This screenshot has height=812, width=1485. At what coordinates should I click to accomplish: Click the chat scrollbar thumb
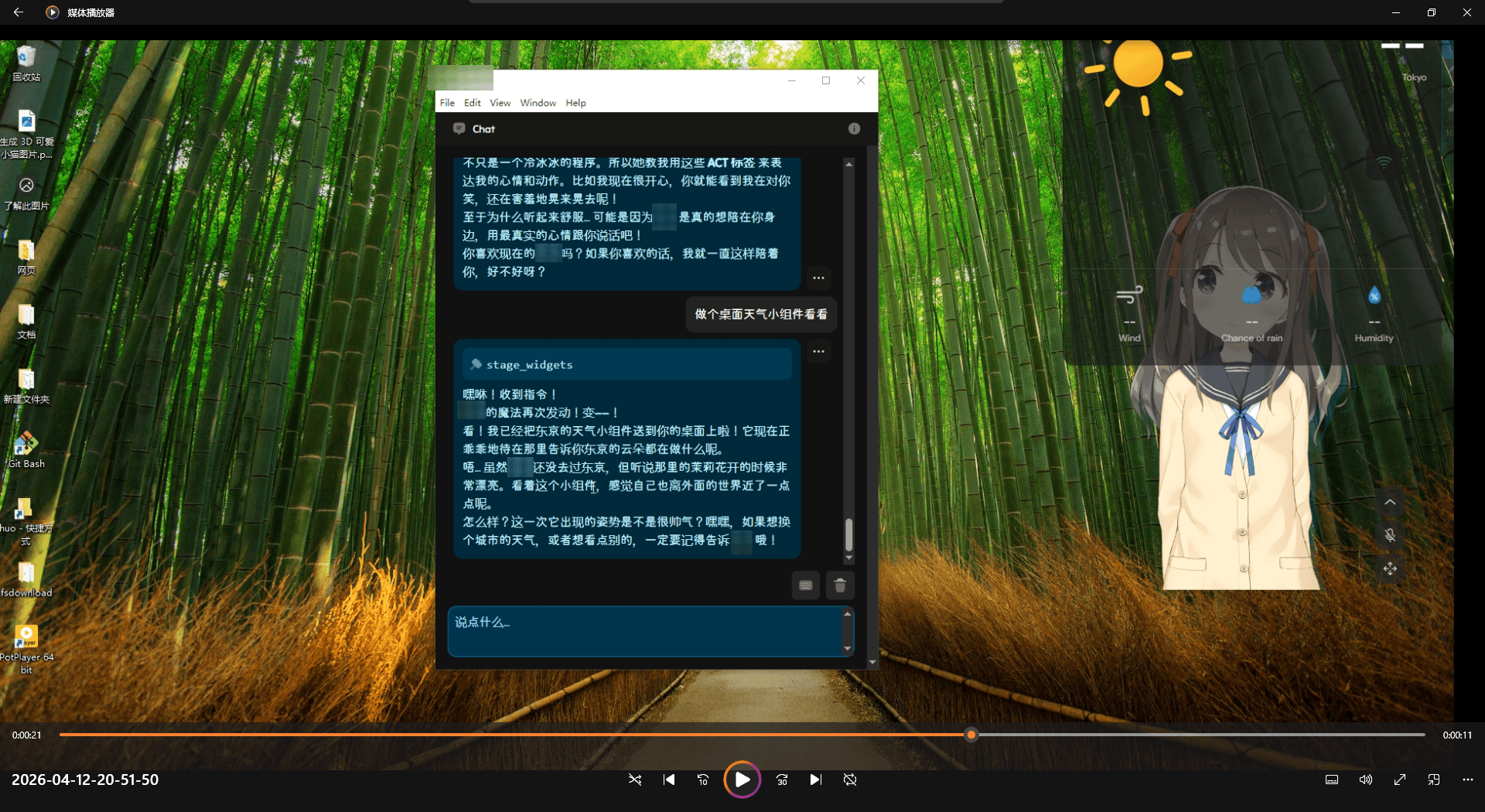848,534
